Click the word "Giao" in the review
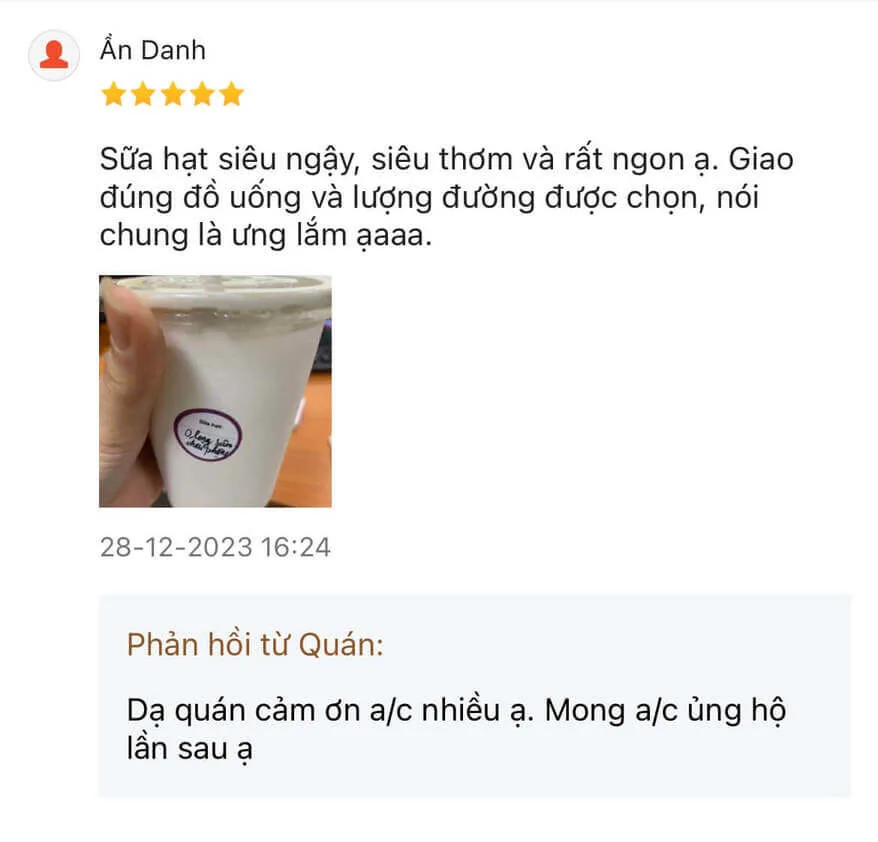This screenshot has width=878, height=842. (x=761, y=160)
